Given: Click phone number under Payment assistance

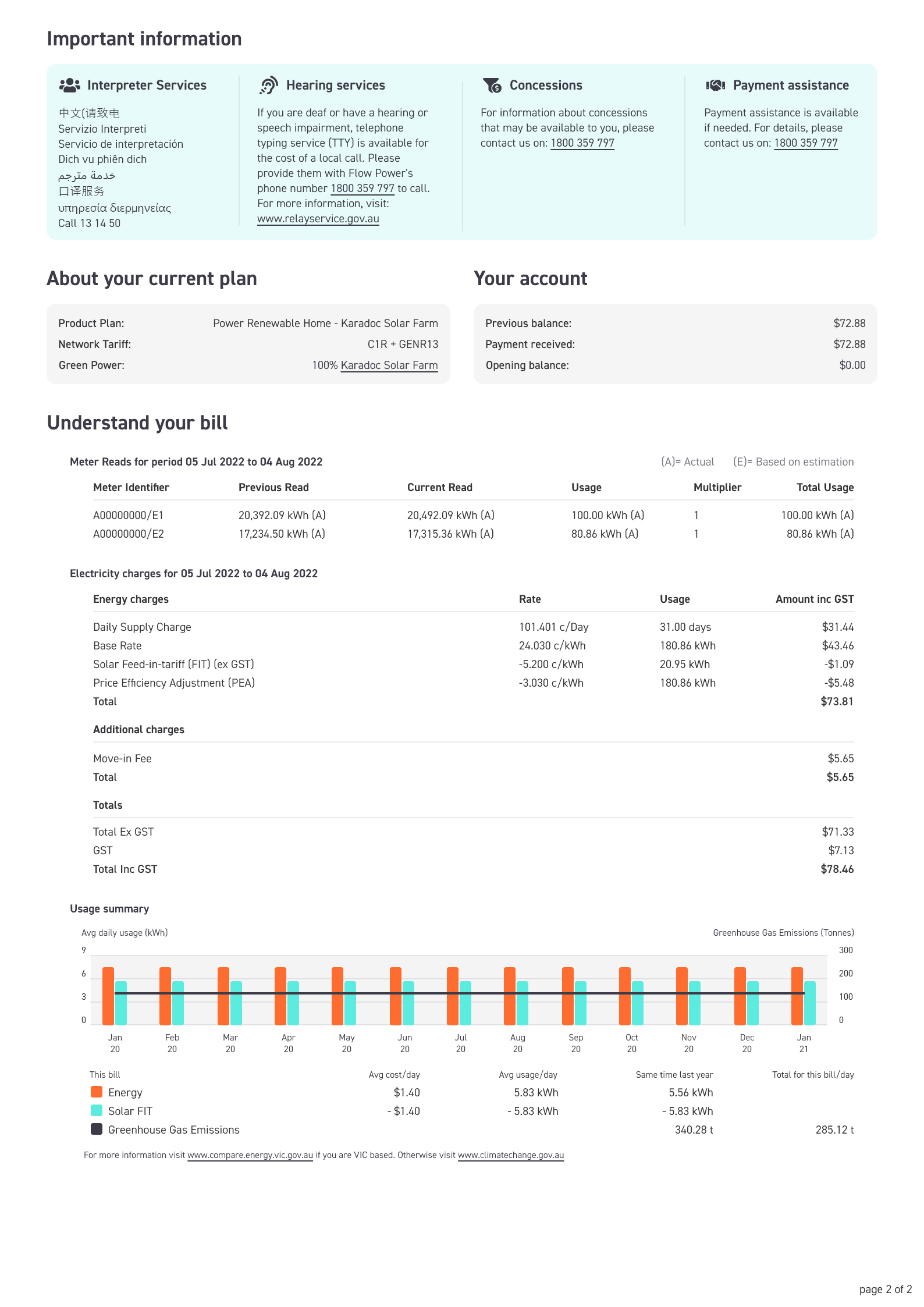Looking at the screenshot, I should click(806, 143).
